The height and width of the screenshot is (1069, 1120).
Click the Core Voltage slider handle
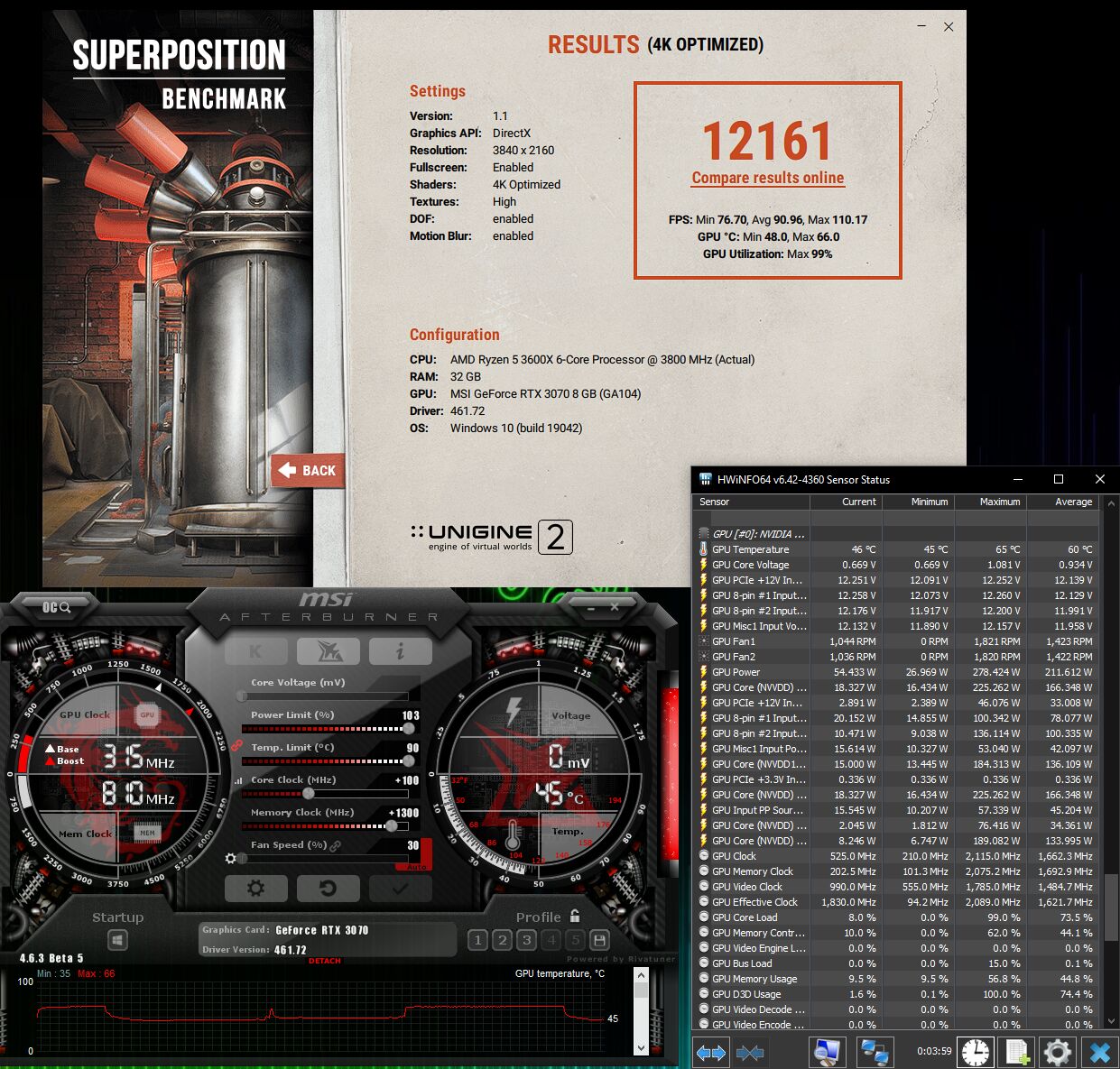242,696
